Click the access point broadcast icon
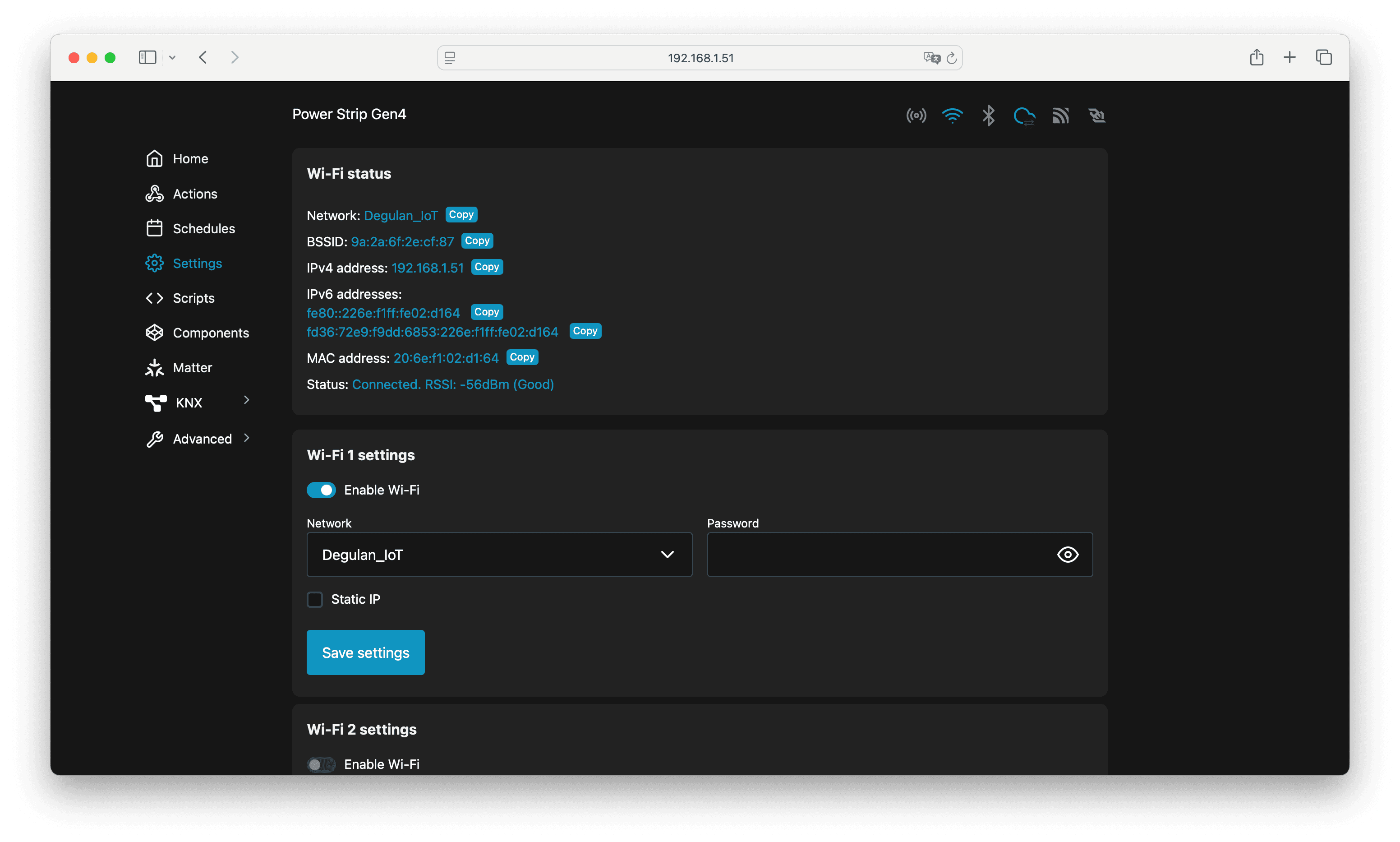The image size is (1400, 842). click(916, 116)
